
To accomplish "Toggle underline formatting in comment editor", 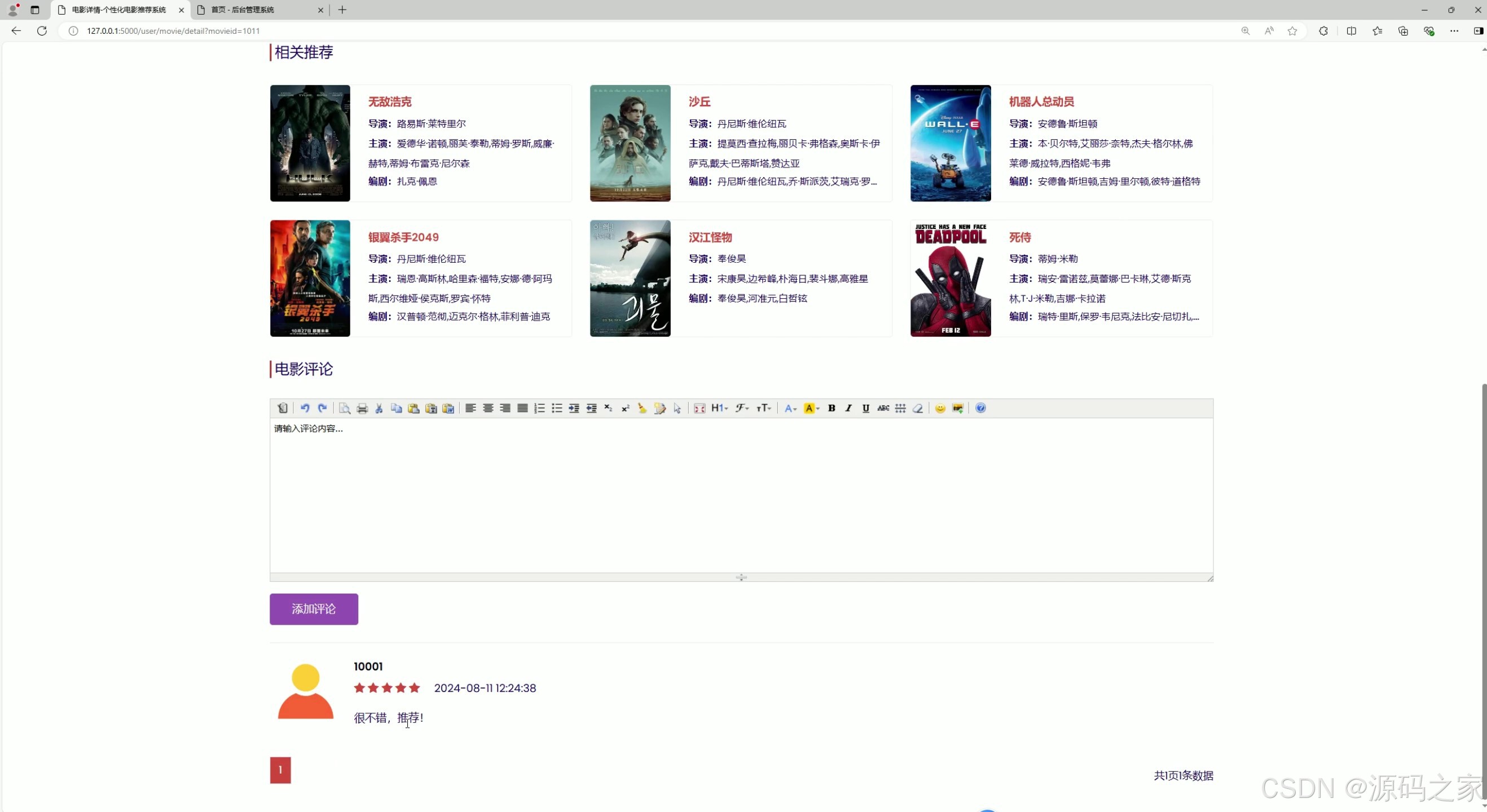I will [x=866, y=409].
